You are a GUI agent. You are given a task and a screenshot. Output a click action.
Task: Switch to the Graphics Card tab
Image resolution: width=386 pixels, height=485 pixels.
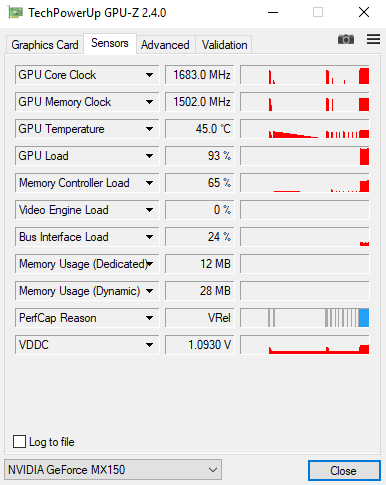point(45,45)
